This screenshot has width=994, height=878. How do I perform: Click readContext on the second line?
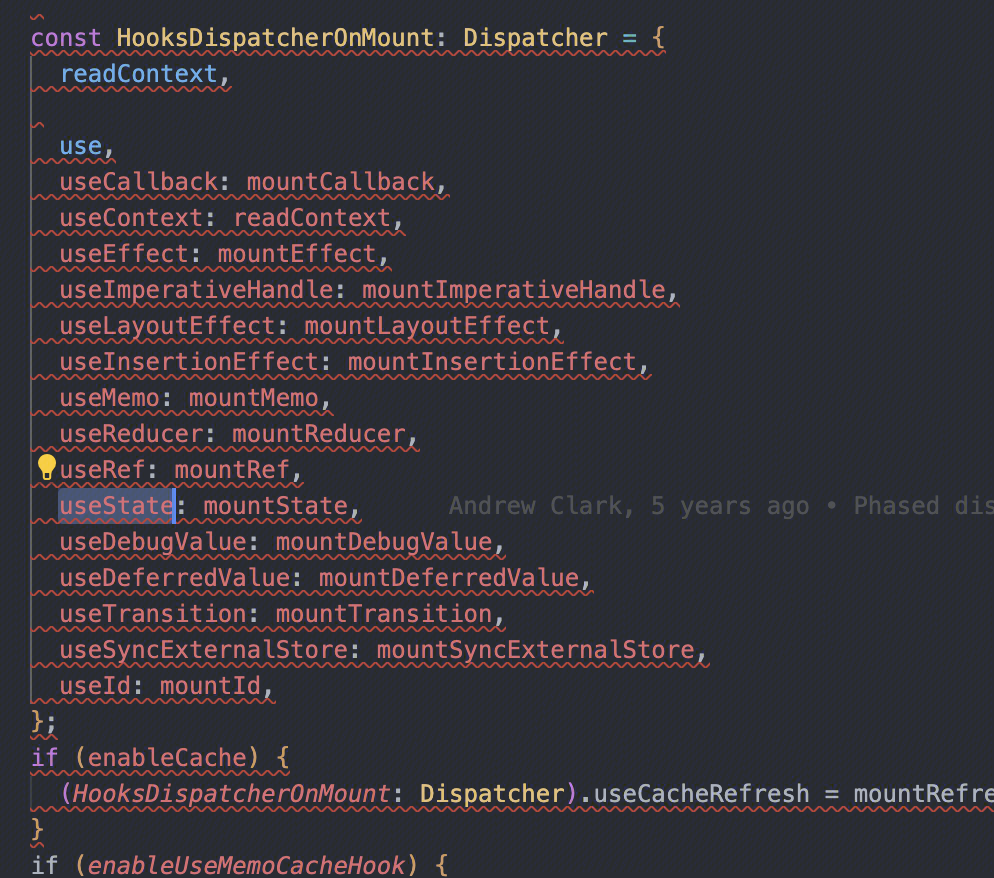pyautogui.click(x=138, y=74)
